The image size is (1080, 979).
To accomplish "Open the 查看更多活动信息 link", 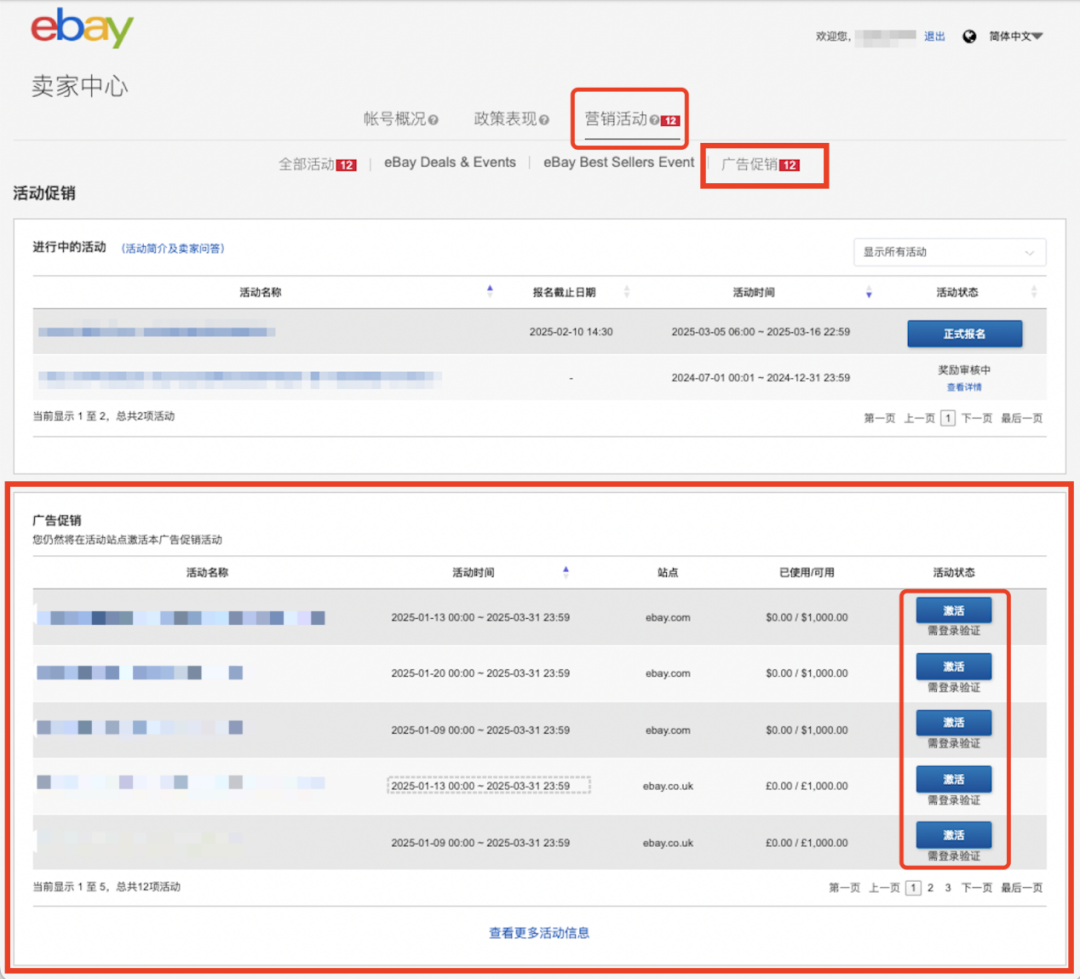I will pos(540,931).
